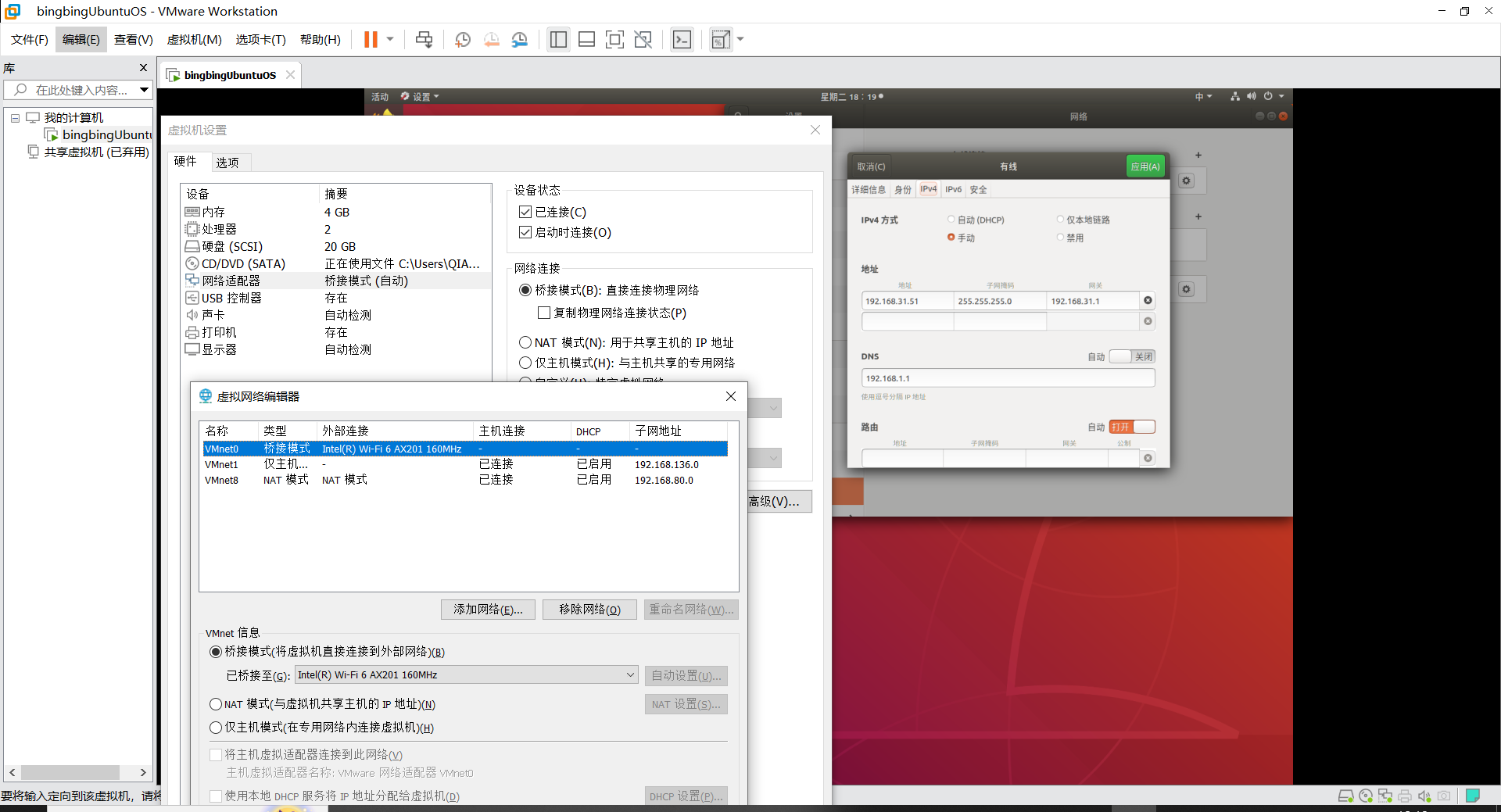Screen dimensions: 1501x812
Task: Select NAT mode radio in VM settings
Action: (525, 342)
